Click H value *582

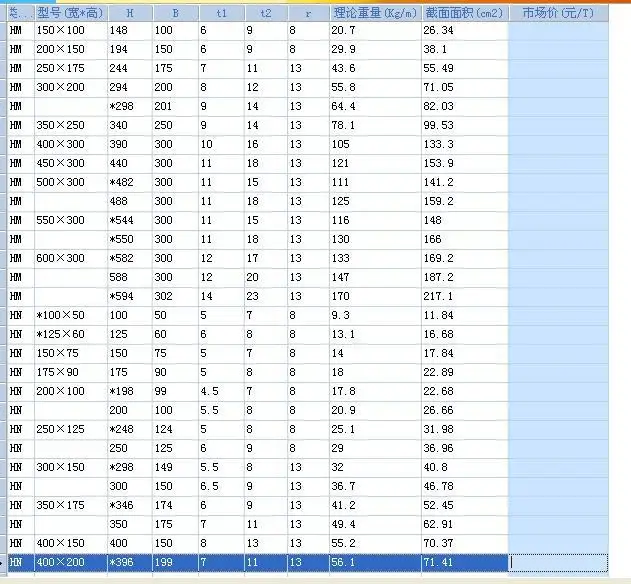click(122, 258)
